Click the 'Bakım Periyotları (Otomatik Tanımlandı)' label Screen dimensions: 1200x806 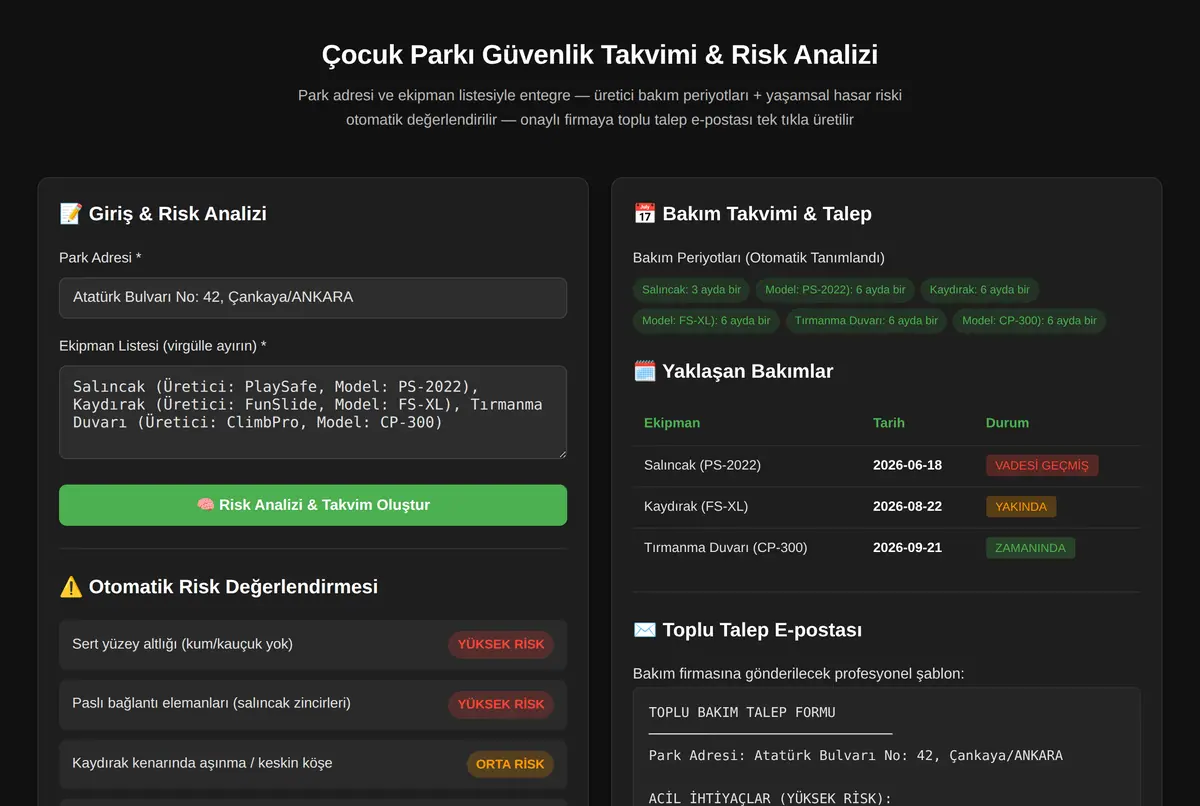click(759, 258)
